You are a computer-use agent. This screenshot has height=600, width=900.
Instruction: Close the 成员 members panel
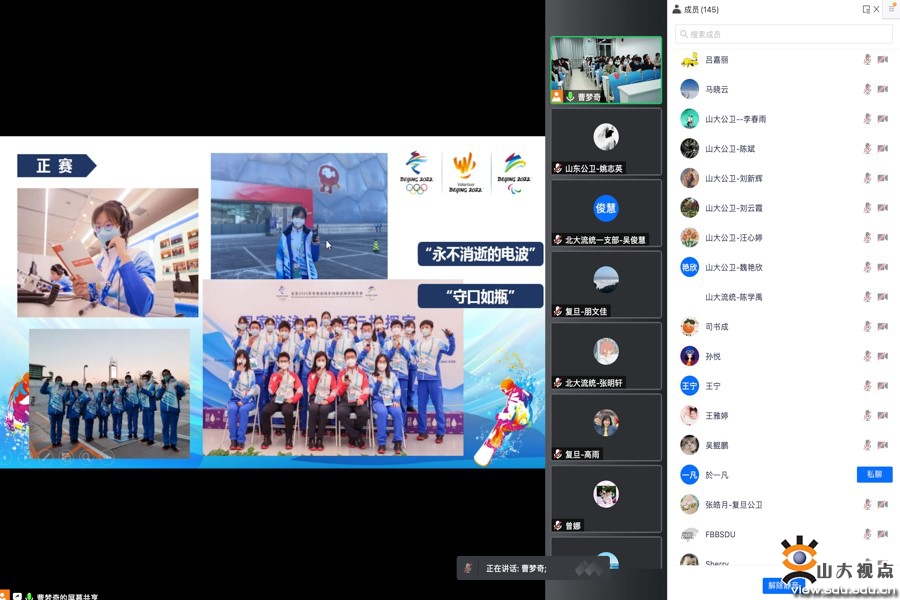(877, 9)
